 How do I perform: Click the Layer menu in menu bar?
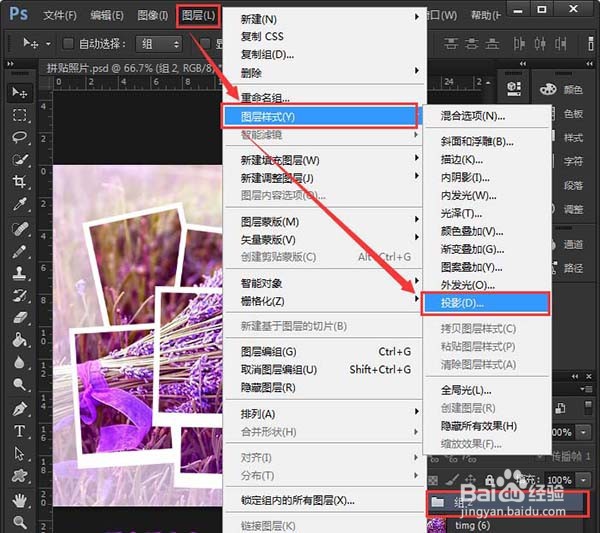198,15
